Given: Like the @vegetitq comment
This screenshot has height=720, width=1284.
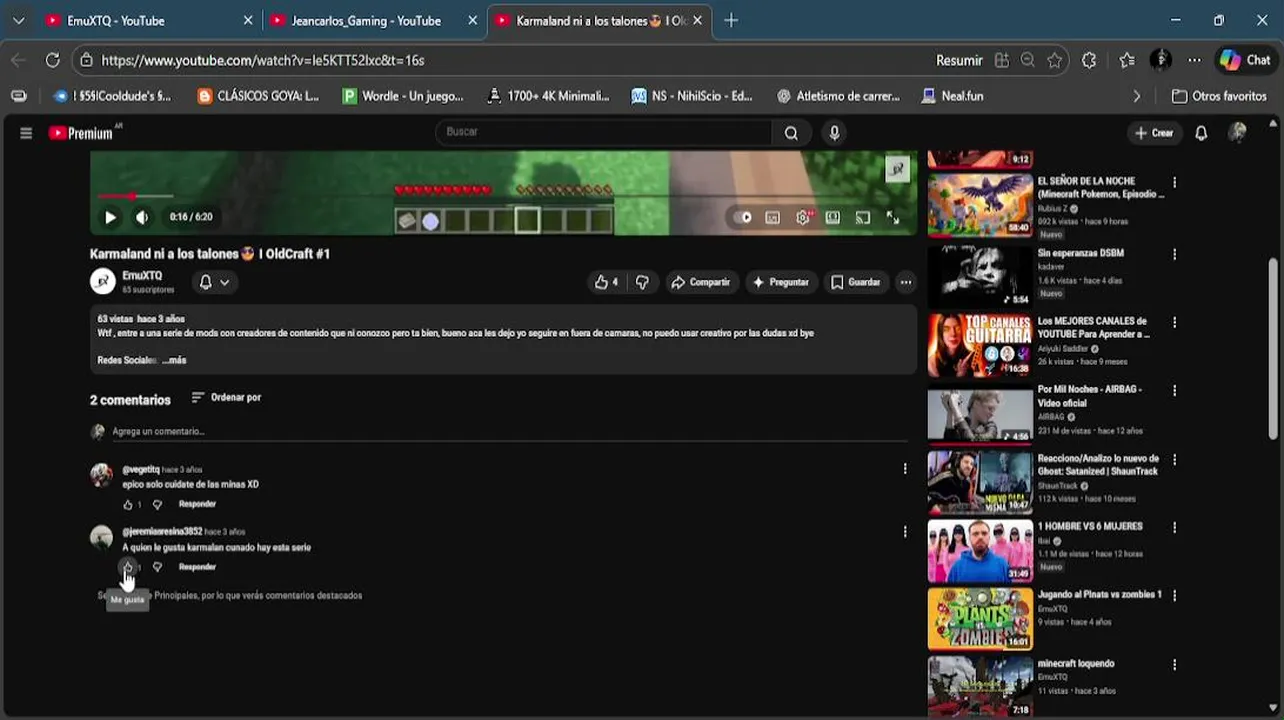Looking at the screenshot, I should [x=127, y=505].
